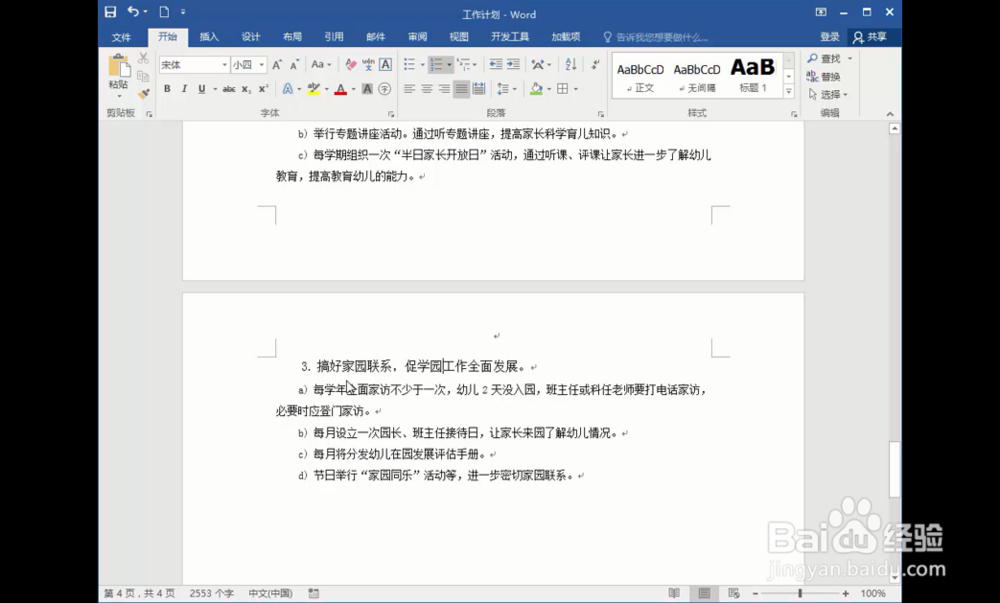
Task: Expand the line spacing options dropdown
Action: (515, 89)
